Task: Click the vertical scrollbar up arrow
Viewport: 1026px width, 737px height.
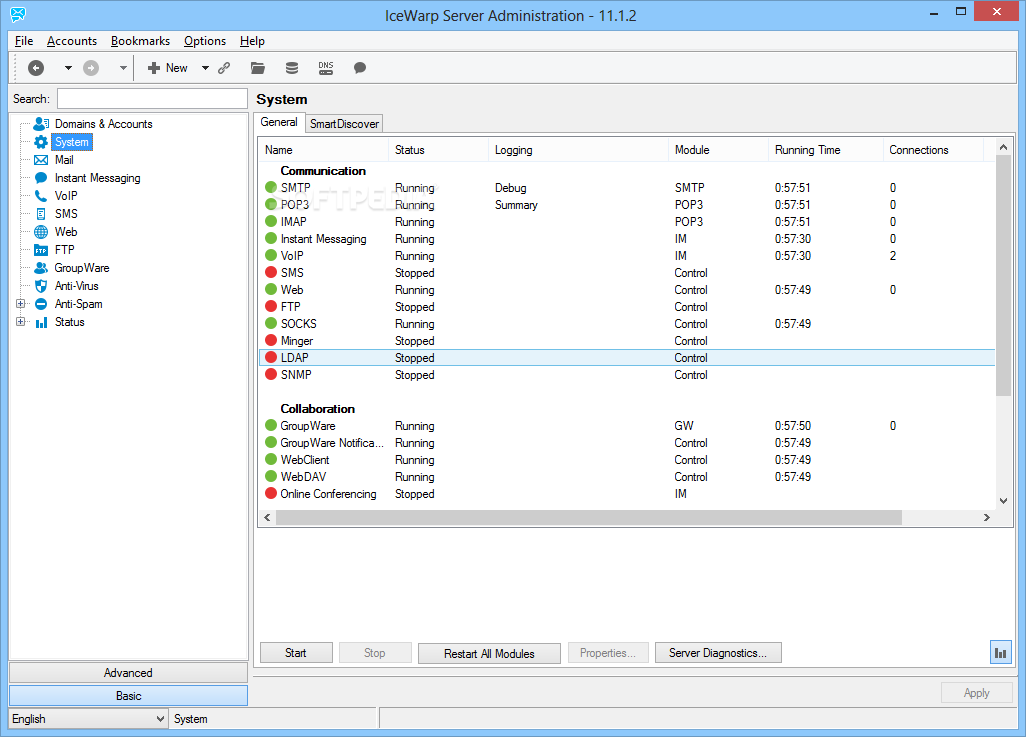Action: (x=1003, y=148)
